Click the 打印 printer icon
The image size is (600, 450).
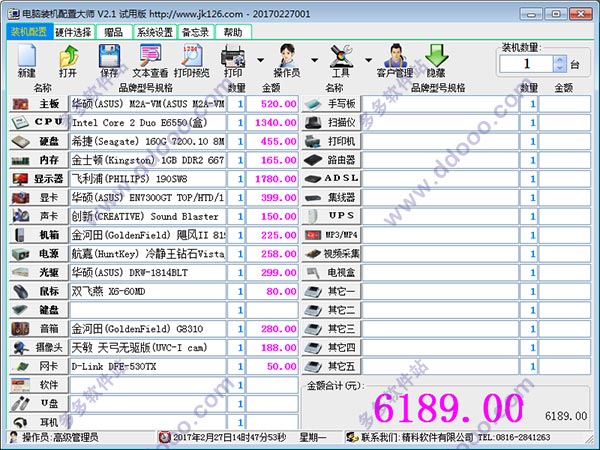tap(233, 60)
